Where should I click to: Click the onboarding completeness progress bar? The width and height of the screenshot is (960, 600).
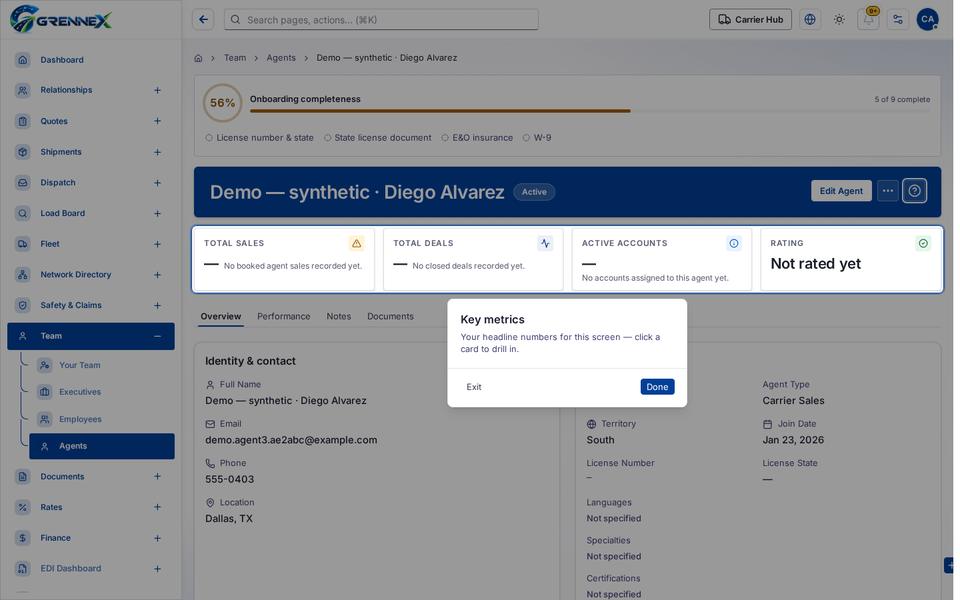point(590,111)
